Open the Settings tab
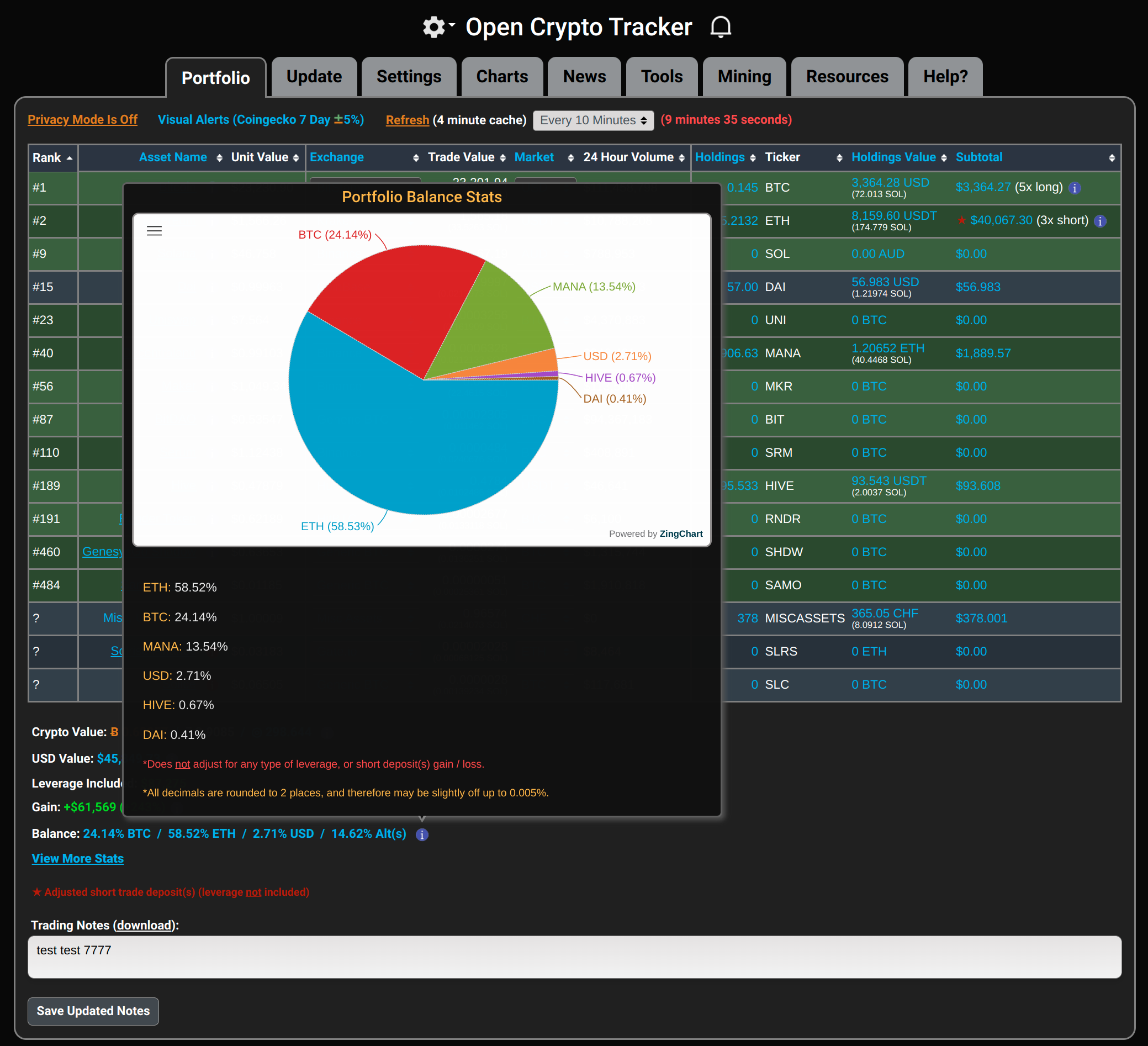Viewport: 1148px width, 1046px height. pos(409,76)
